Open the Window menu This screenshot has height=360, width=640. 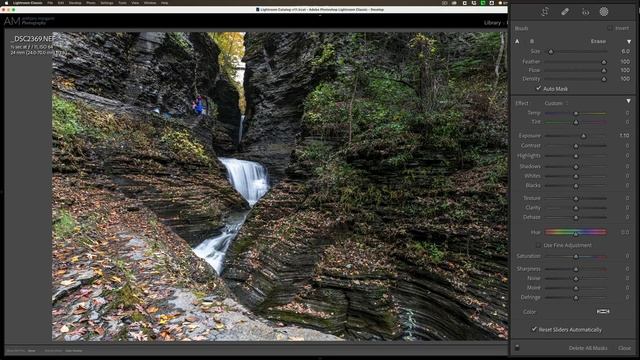150,3
